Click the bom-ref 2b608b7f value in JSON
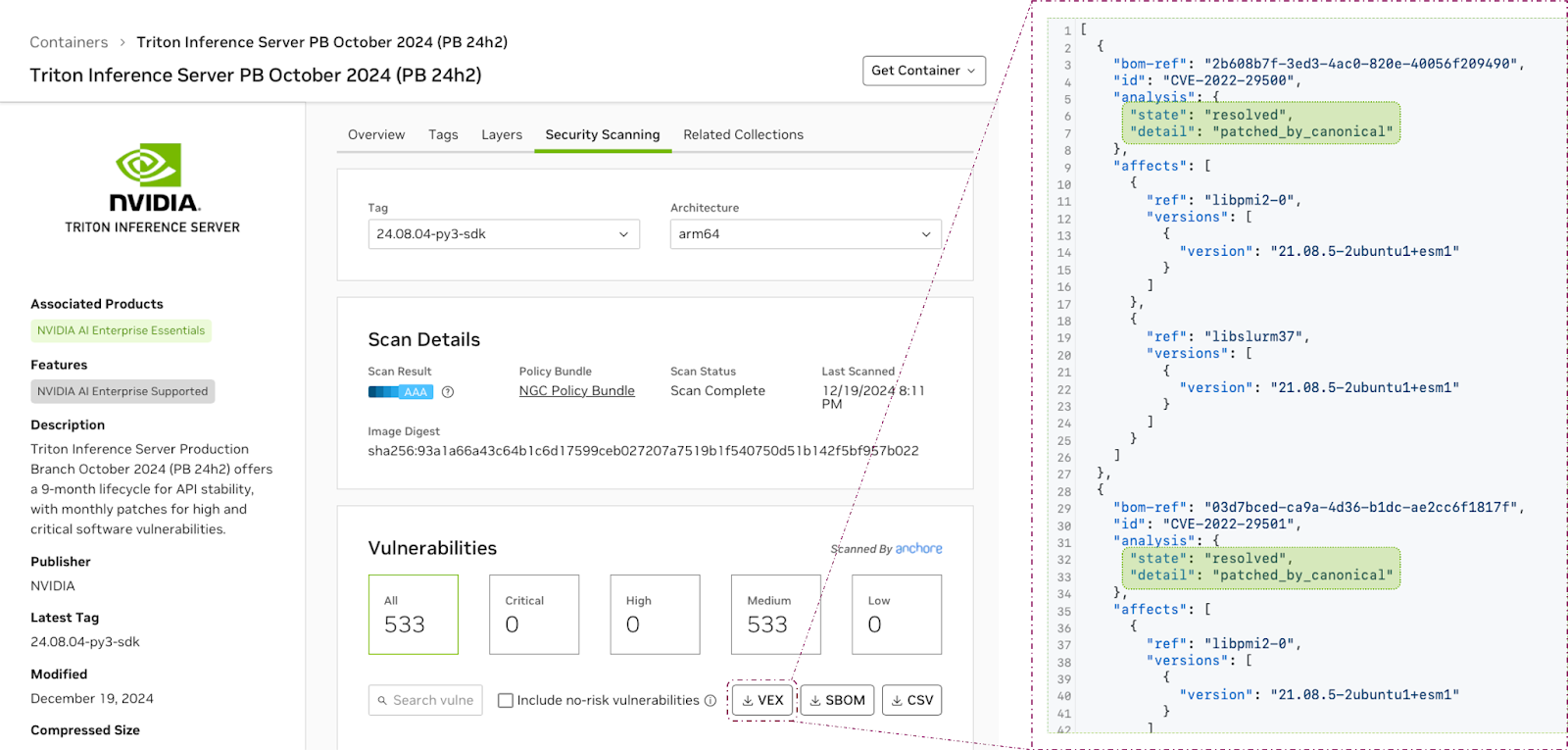The width and height of the screenshot is (1568, 750). point(1360,64)
